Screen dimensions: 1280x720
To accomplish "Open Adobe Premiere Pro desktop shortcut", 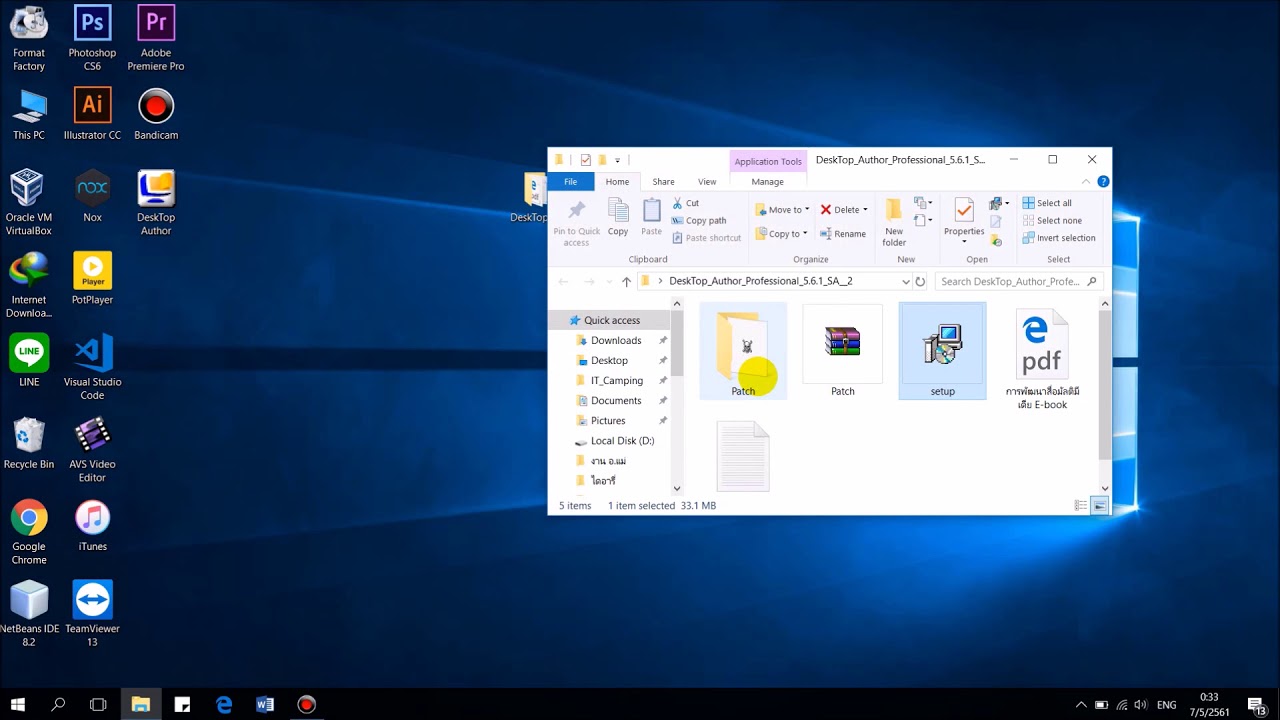I will point(156,38).
